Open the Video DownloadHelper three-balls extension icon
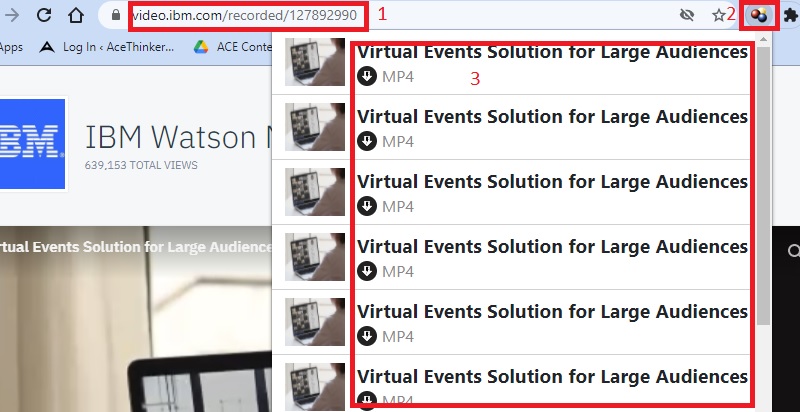The width and height of the screenshot is (800, 412). 759,16
